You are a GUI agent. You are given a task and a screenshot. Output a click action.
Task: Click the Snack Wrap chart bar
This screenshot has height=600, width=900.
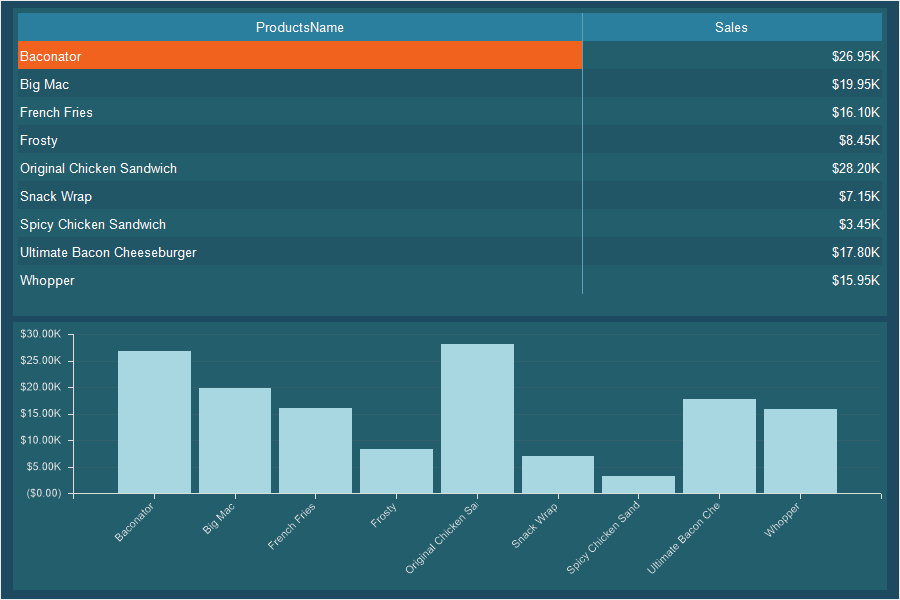click(x=558, y=474)
